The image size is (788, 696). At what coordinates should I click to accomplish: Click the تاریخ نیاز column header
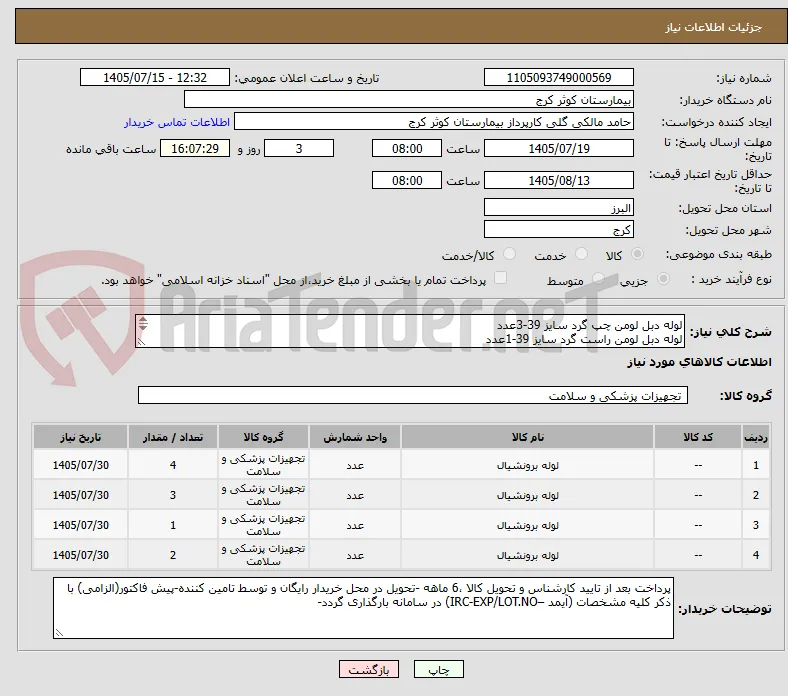click(80, 437)
